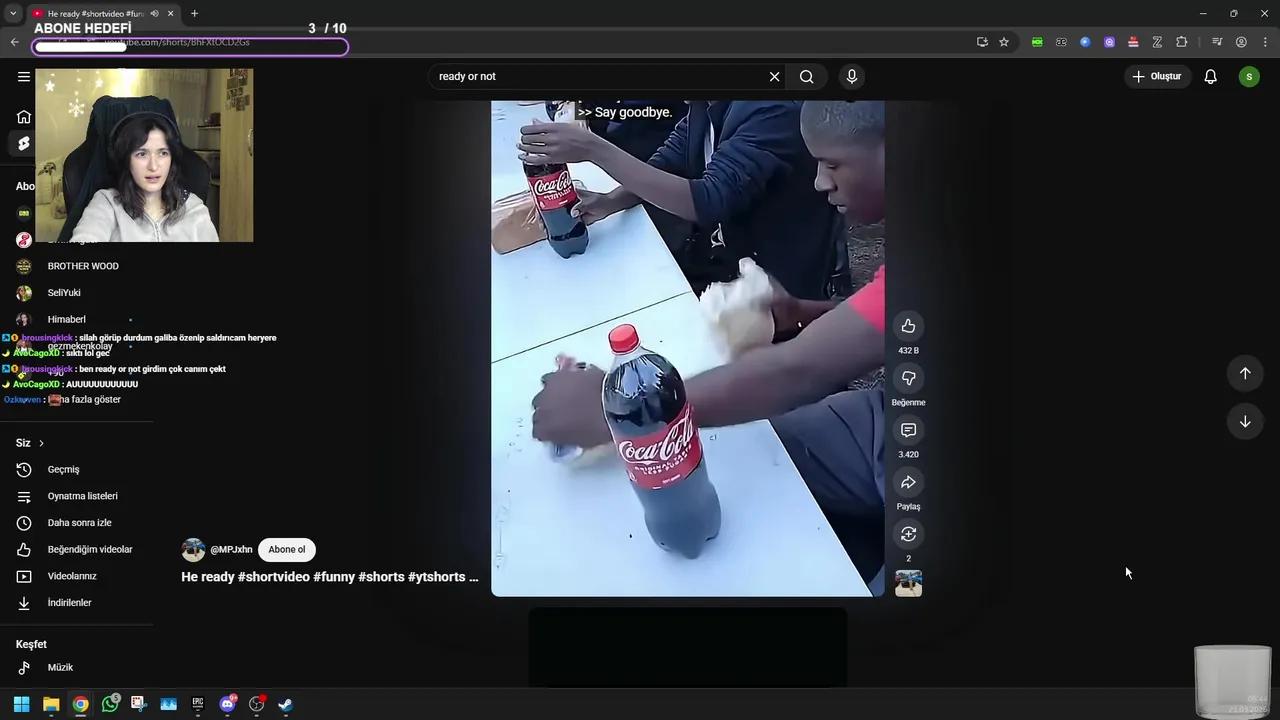Open WhatsApp from the taskbar
The height and width of the screenshot is (720, 1280).
pyautogui.click(x=110, y=704)
